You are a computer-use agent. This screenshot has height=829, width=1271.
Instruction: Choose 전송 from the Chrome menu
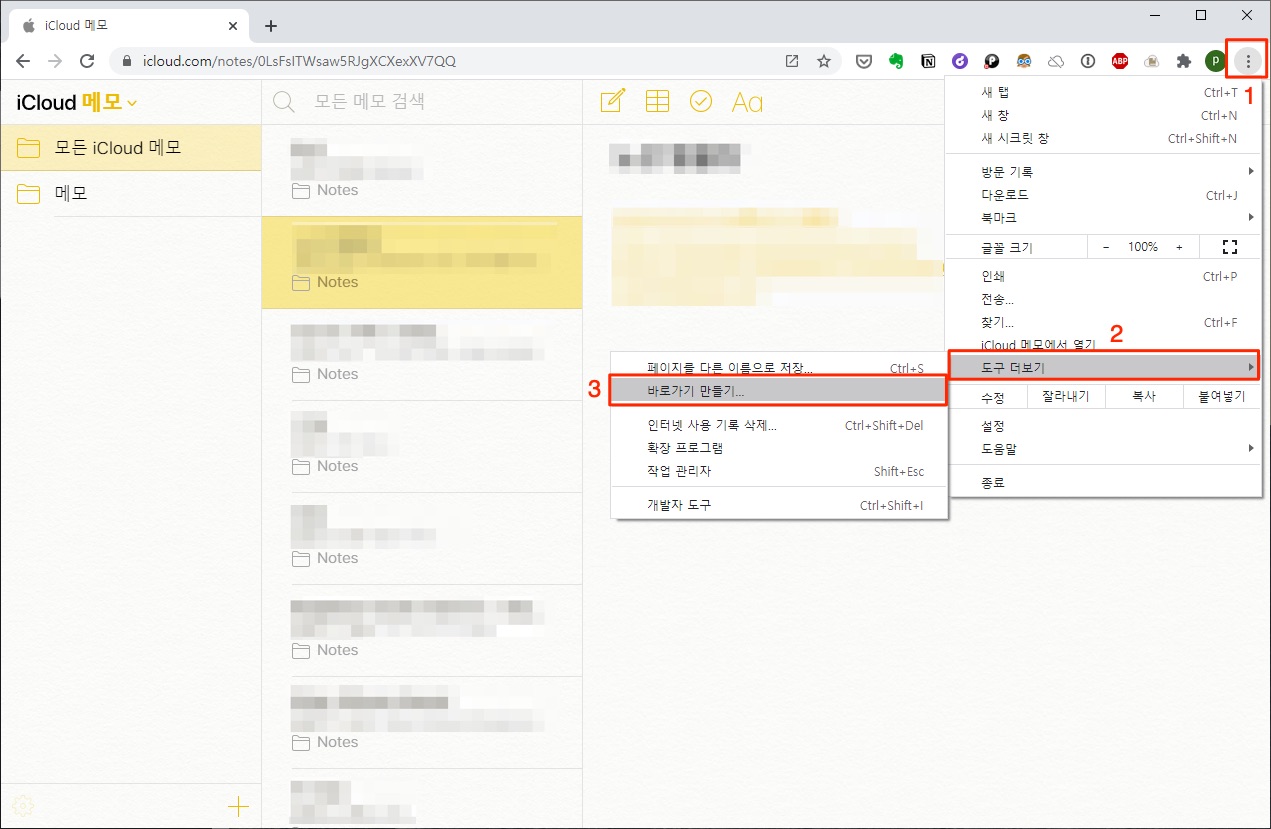tap(1103, 299)
